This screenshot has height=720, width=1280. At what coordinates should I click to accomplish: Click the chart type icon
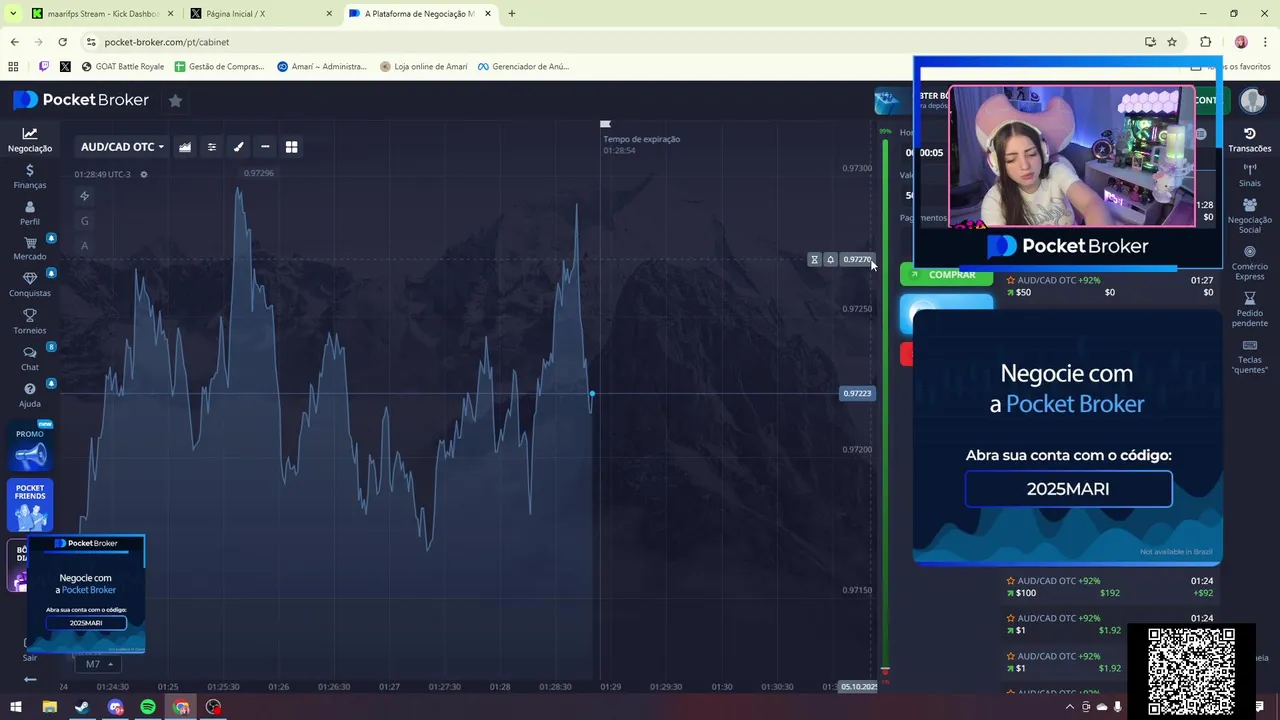pos(185,147)
